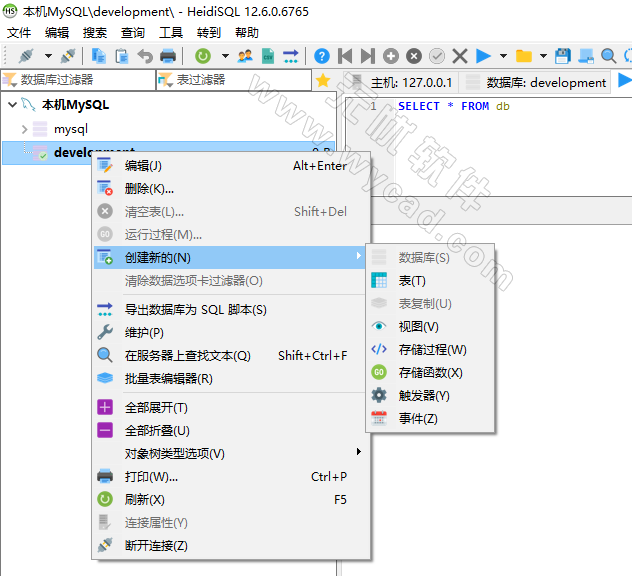Go to last row icon
The width and height of the screenshot is (632, 576).
(368, 56)
